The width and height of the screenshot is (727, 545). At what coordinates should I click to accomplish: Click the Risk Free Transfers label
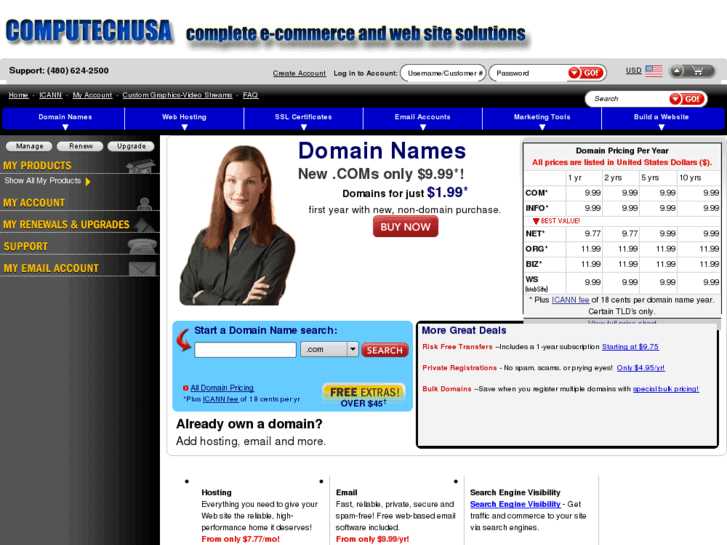pyautogui.click(x=457, y=346)
